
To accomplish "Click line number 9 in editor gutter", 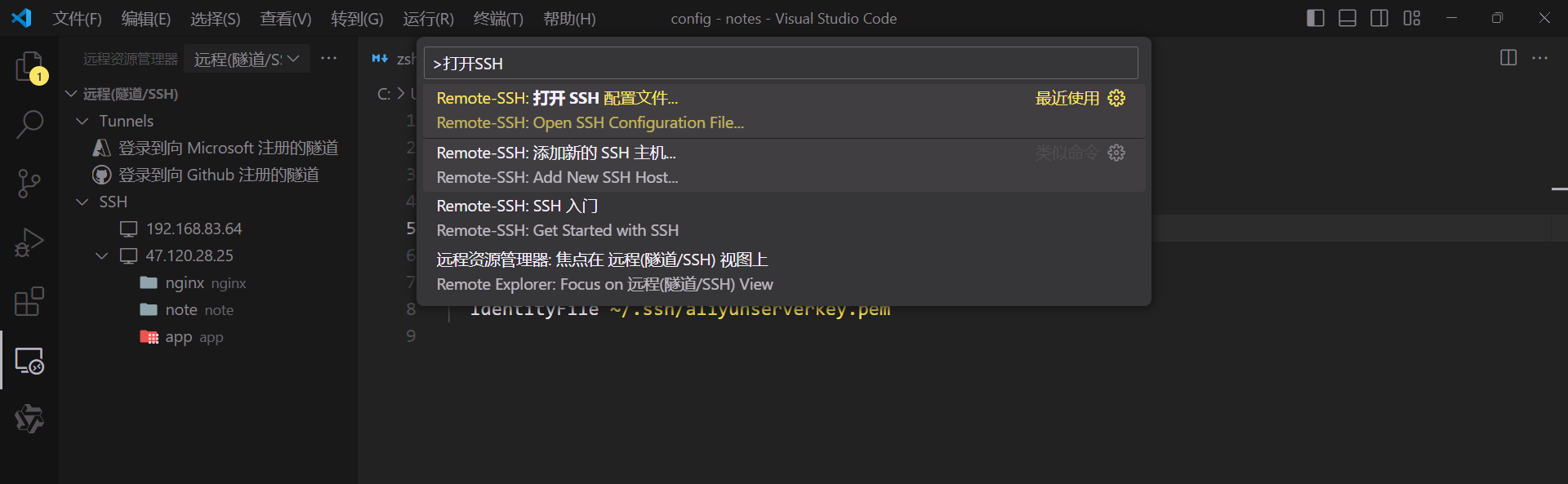I will coord(411,336).
